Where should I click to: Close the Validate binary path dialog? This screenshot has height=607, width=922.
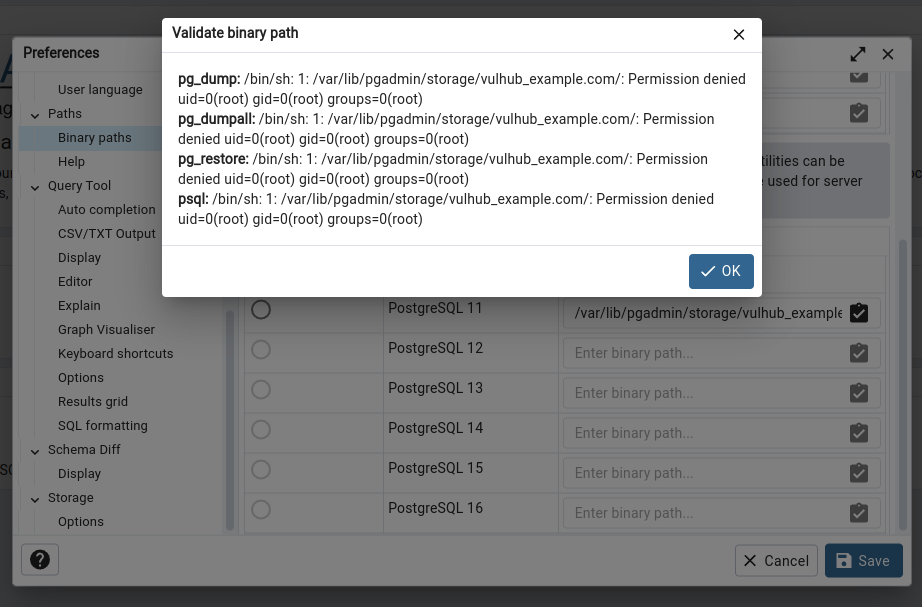pos(739,35)
